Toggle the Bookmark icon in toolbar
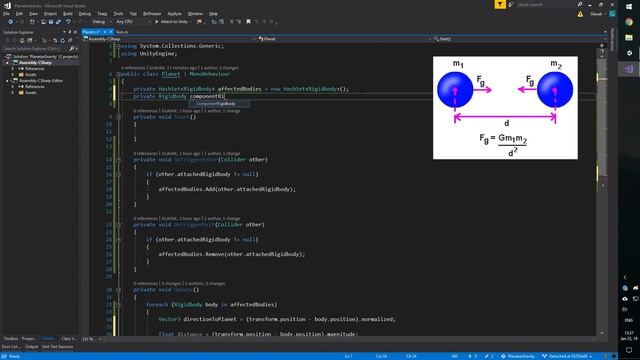 (248, 22)
